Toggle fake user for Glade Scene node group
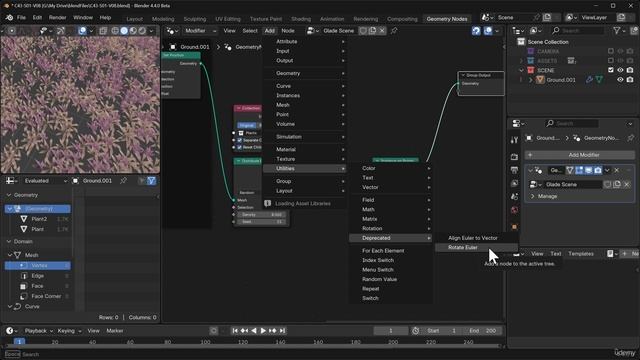Viewport: 640px width, 360px height. (363, 31)
